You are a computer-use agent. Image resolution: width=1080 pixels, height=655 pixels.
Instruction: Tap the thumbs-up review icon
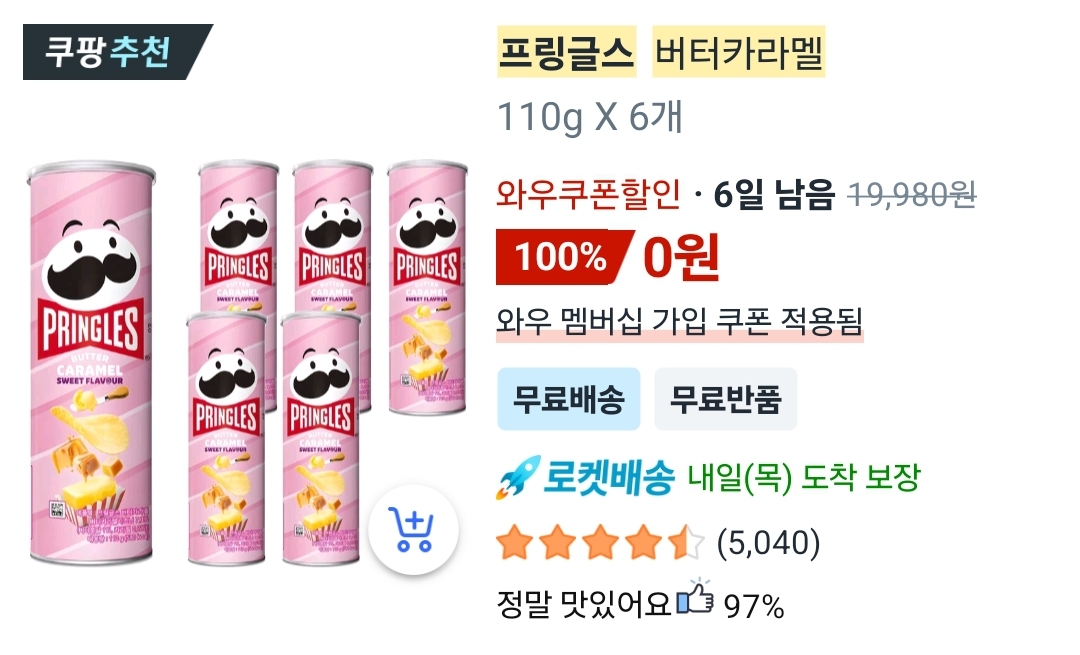(x=694, y=597)
